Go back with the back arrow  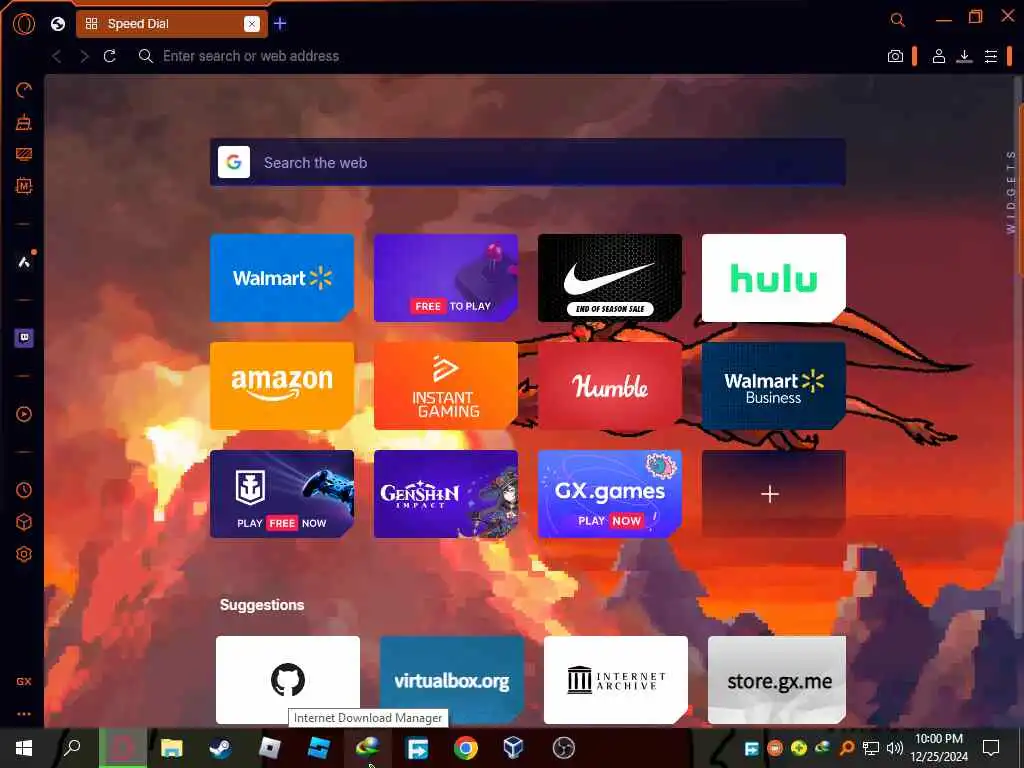click(57, 56)
